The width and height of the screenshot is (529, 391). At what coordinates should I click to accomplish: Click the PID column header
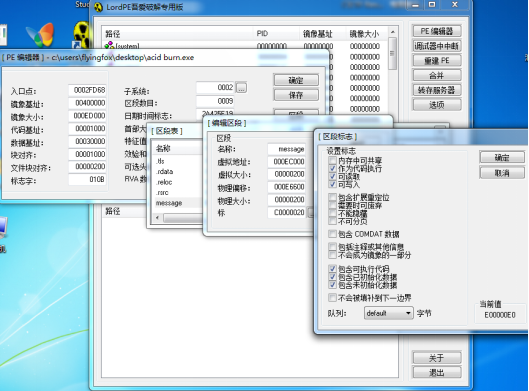coord(276,34)
